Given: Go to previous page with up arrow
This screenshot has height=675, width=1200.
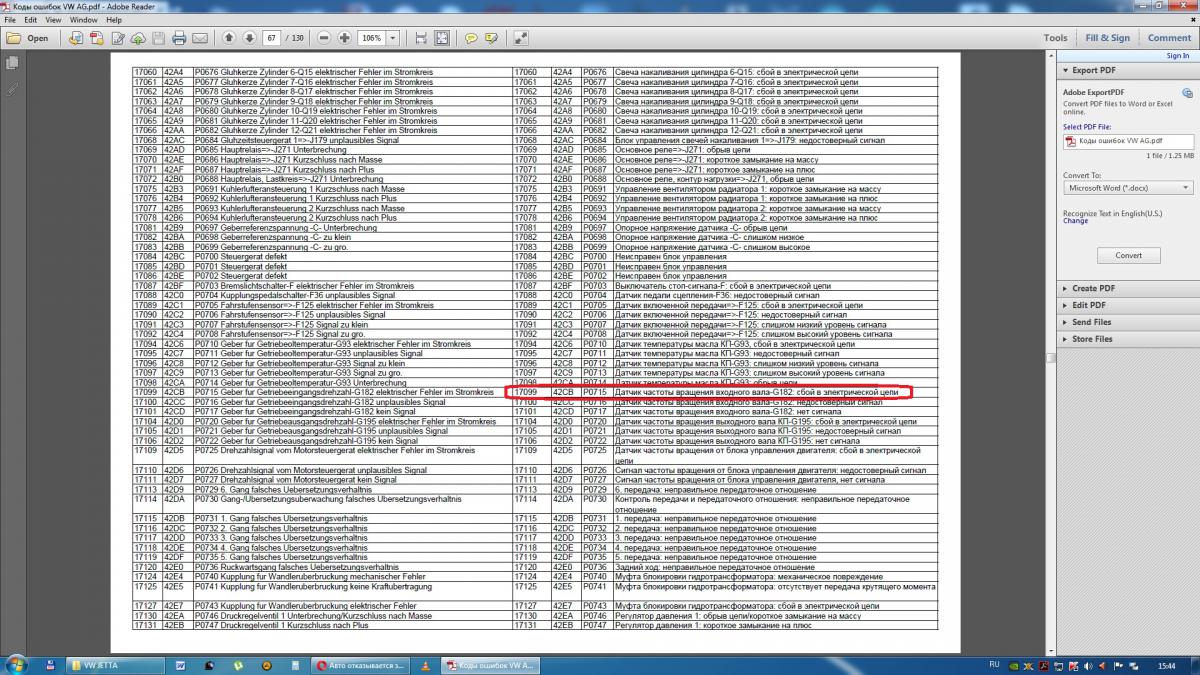Looking at the screenshot, I should (229, 38).
